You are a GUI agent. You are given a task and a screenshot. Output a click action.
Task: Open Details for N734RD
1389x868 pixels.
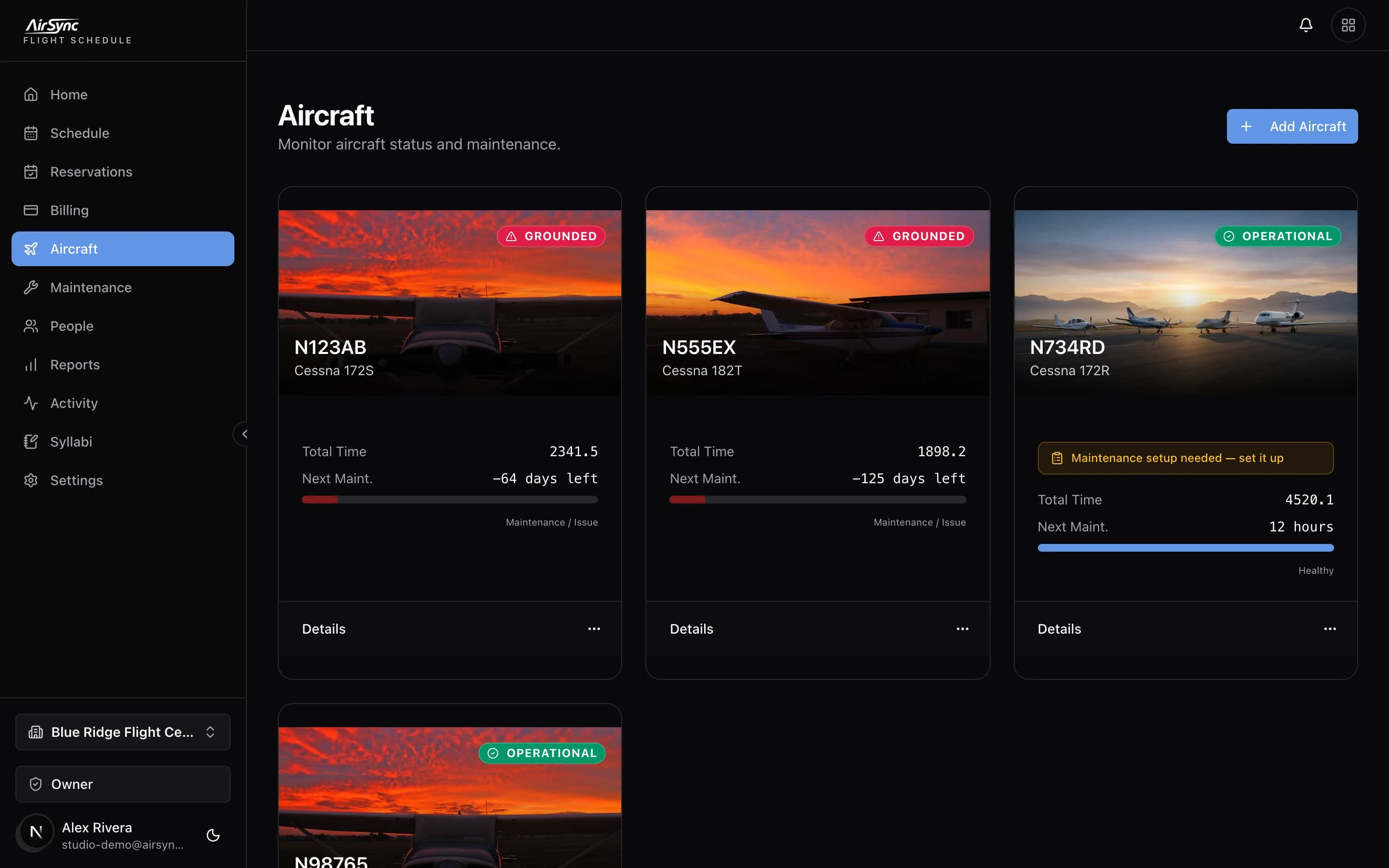tap(1059, 629)
